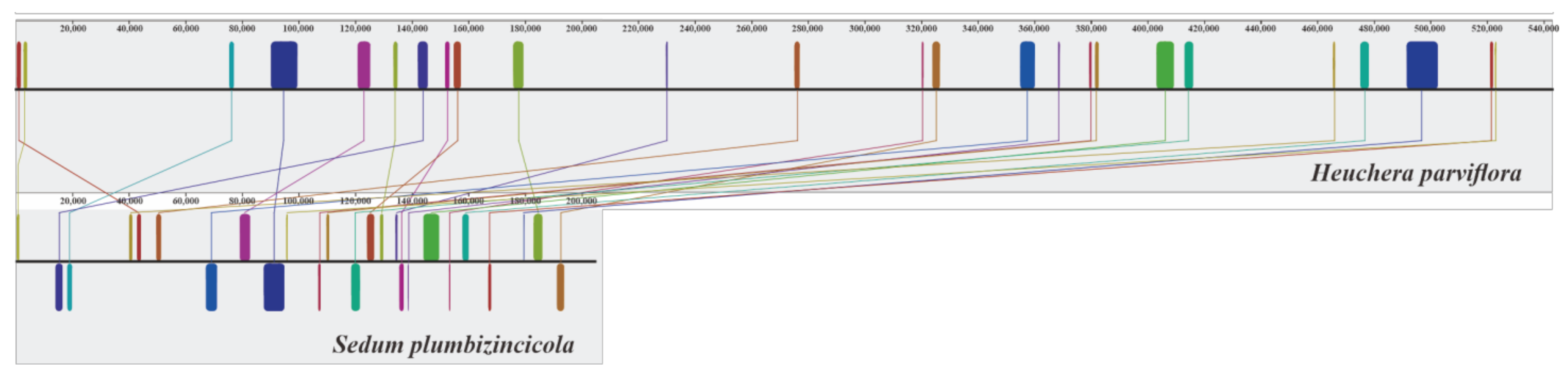Click 220,000 on the Heuchera ruler

coord(638,28)
